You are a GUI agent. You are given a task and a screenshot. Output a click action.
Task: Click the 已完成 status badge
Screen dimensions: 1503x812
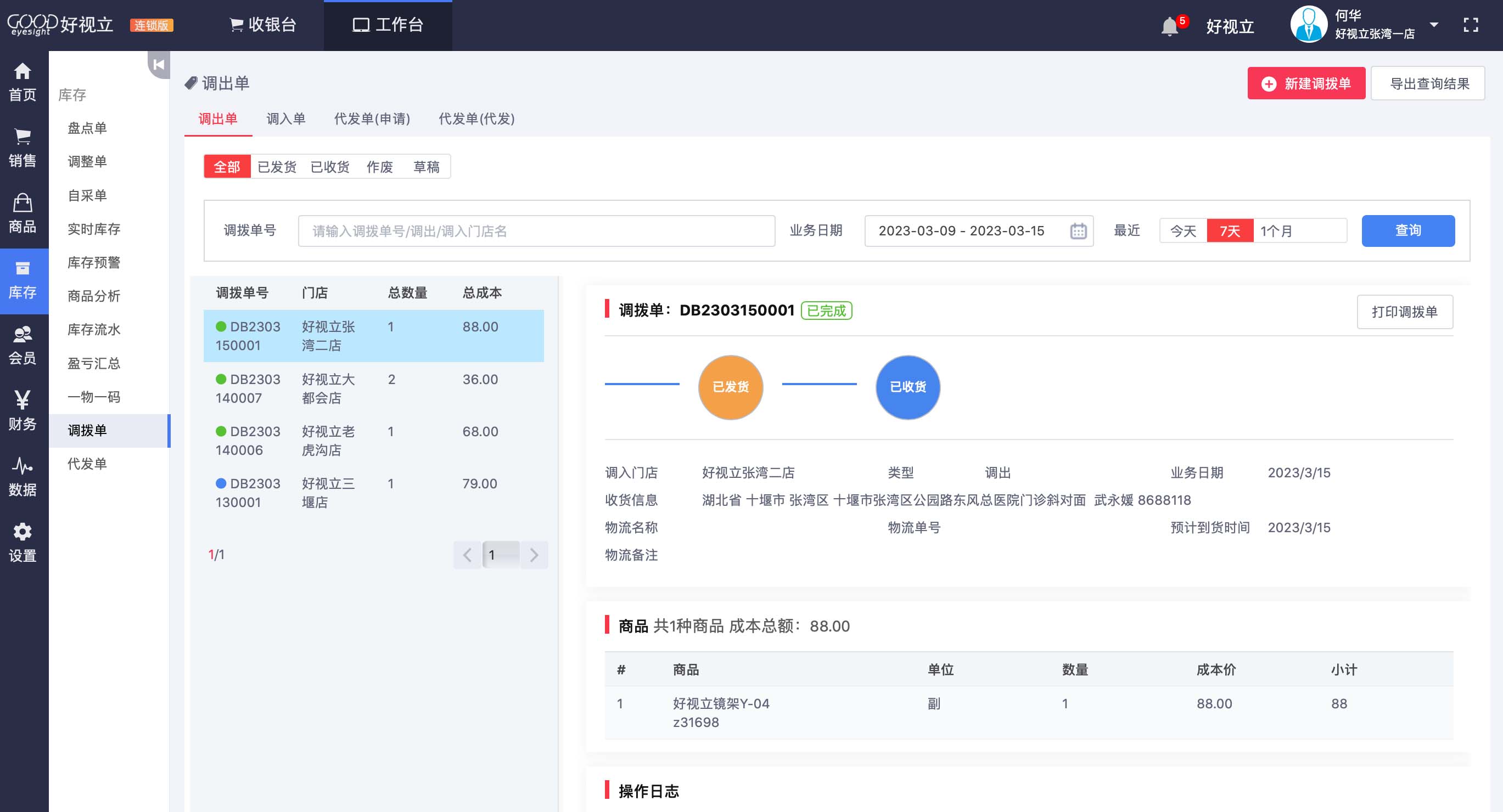click(826, 311)
